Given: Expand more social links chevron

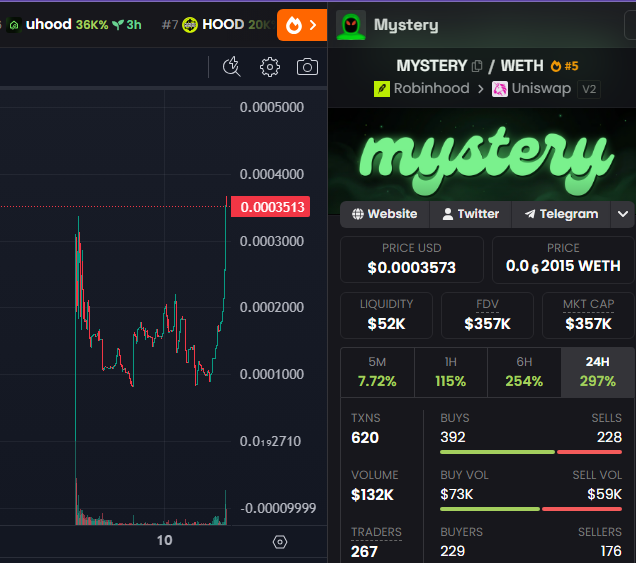Looking at the screenshot, I should (623, 214).
